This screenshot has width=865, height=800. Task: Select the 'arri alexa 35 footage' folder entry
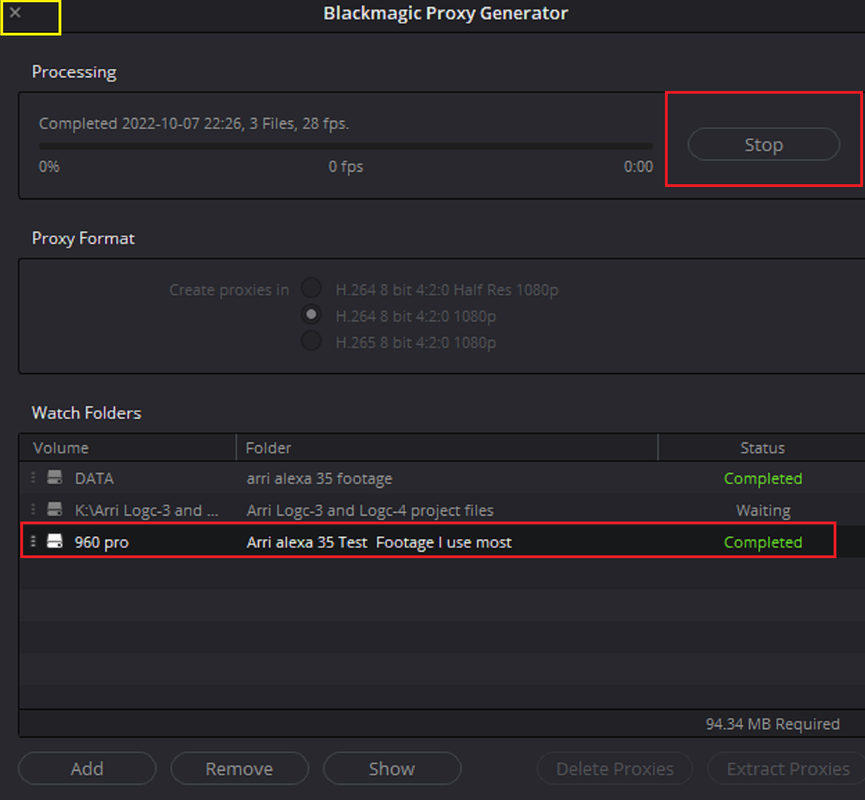319,478
